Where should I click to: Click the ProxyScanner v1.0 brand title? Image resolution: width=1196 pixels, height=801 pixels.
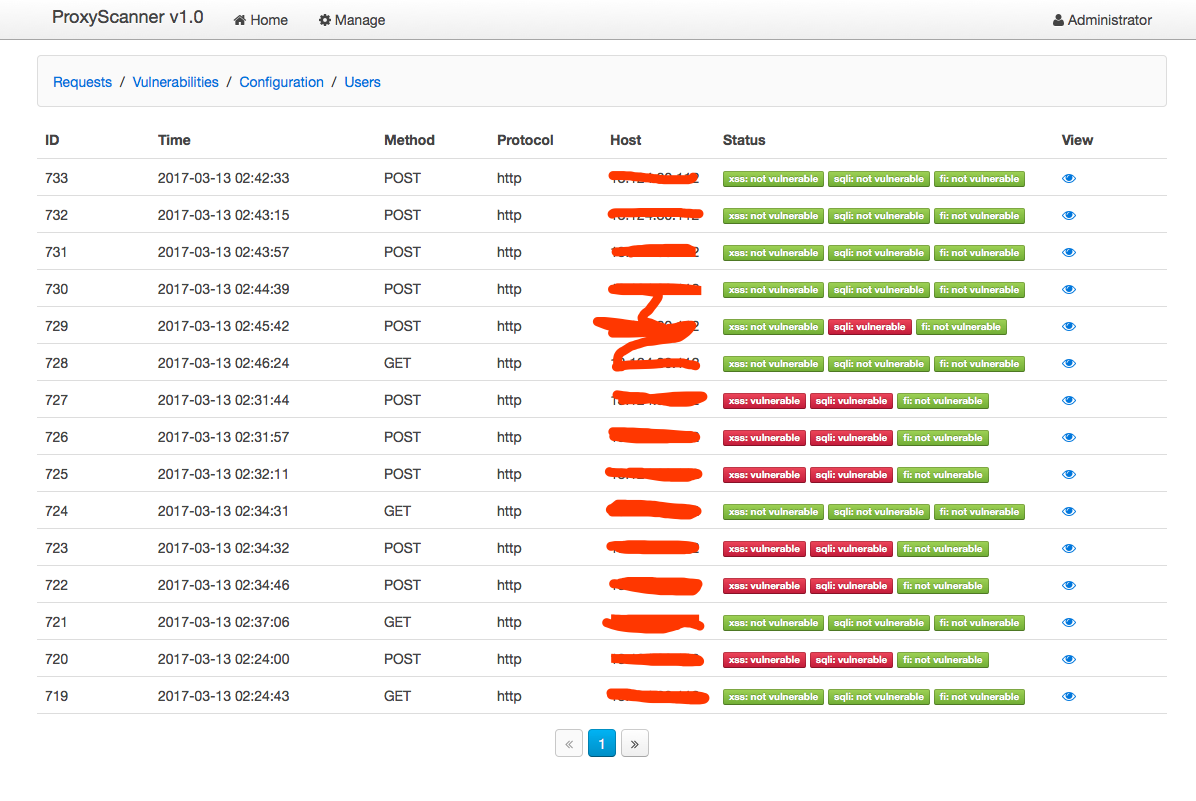pos(127,18)
